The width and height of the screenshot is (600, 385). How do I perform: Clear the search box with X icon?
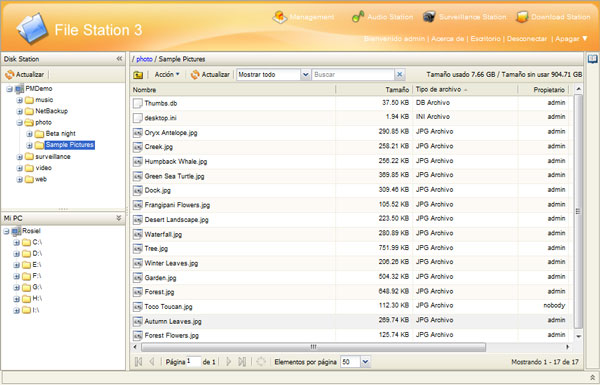(x=399, y=75)
